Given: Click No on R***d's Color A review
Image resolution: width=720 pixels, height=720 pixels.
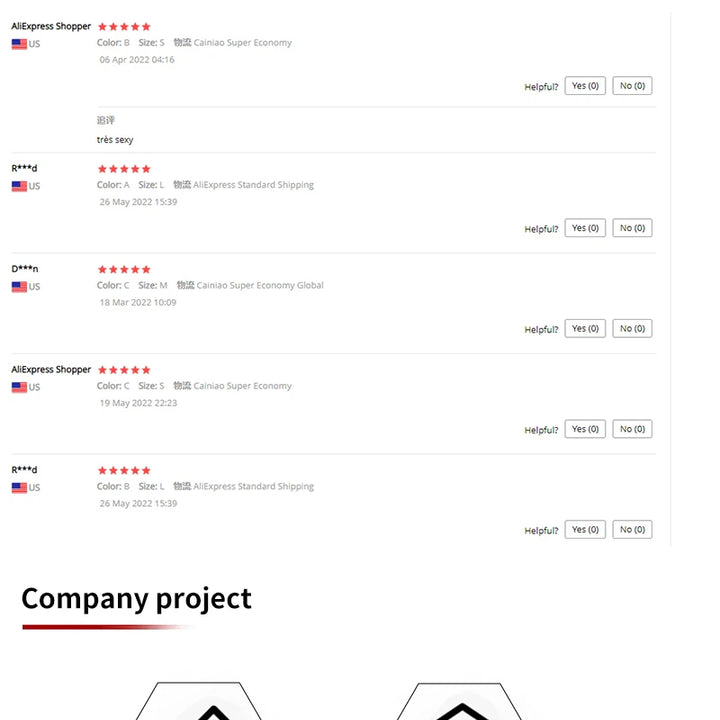Looking at the screenshot, I should 632,228.
